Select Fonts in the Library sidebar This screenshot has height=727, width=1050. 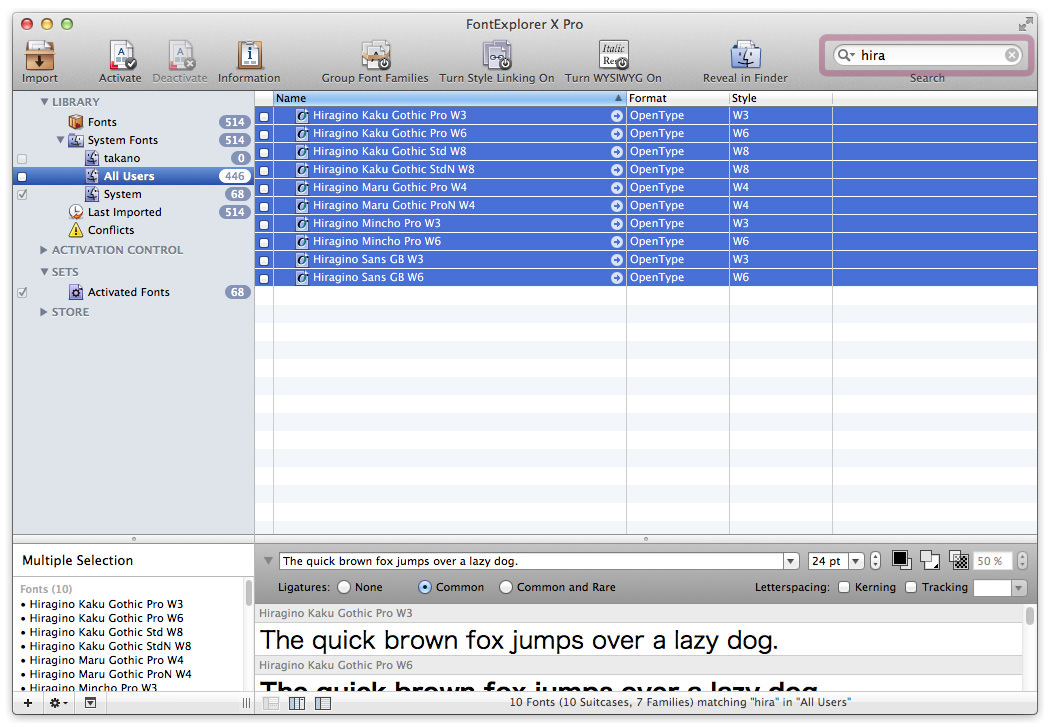point(102,122)
